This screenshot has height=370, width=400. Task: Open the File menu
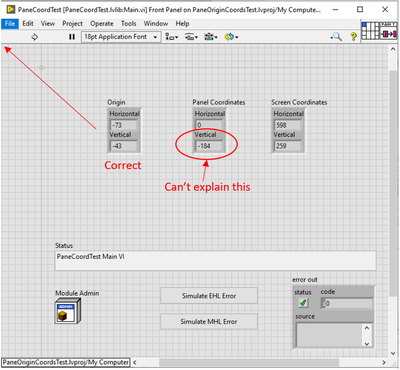pos(10,24)
